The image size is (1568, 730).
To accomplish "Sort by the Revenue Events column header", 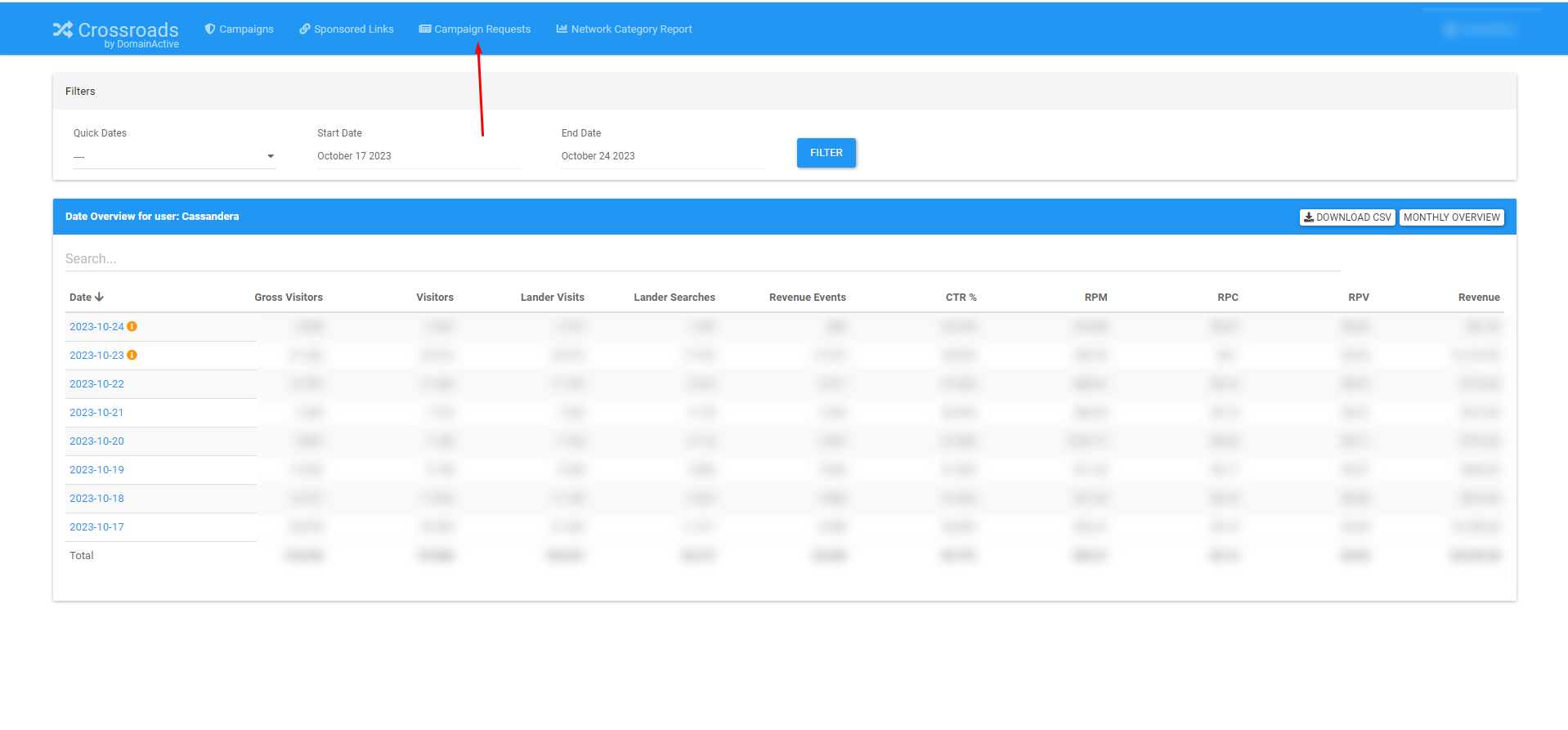I will [x=808, y=297].
